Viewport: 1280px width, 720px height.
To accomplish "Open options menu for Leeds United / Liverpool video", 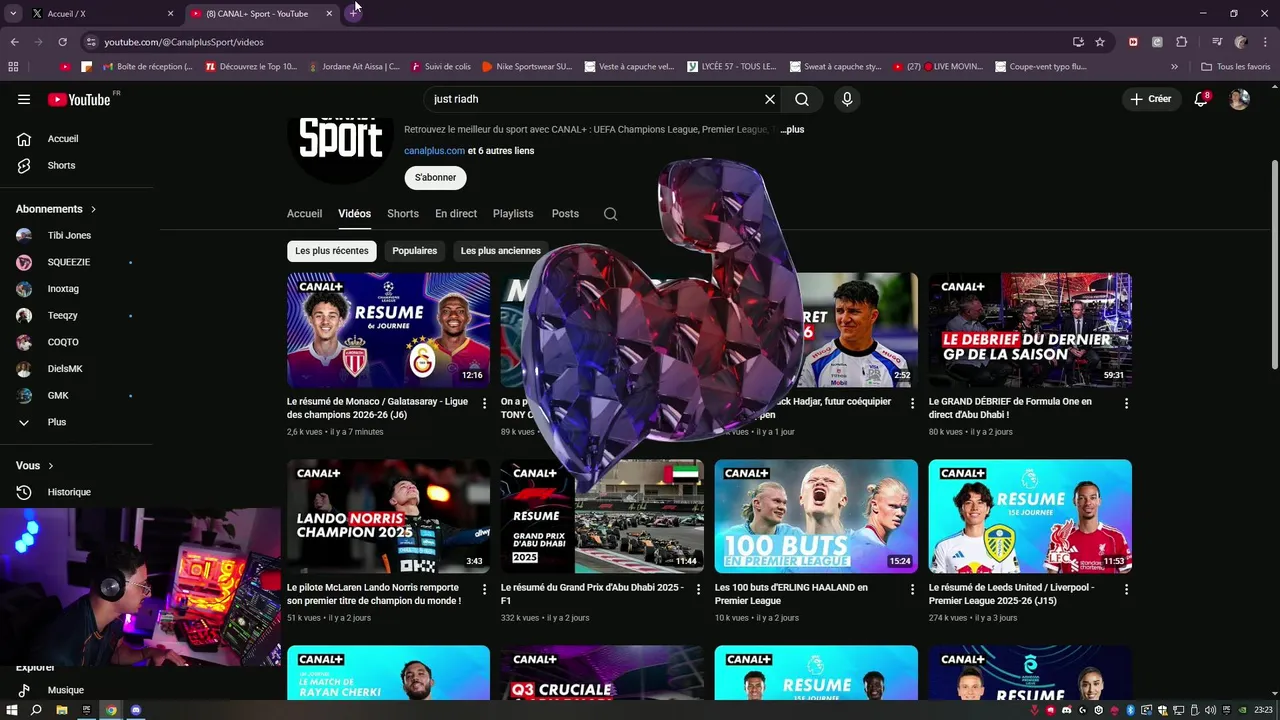I will 1126,589.
